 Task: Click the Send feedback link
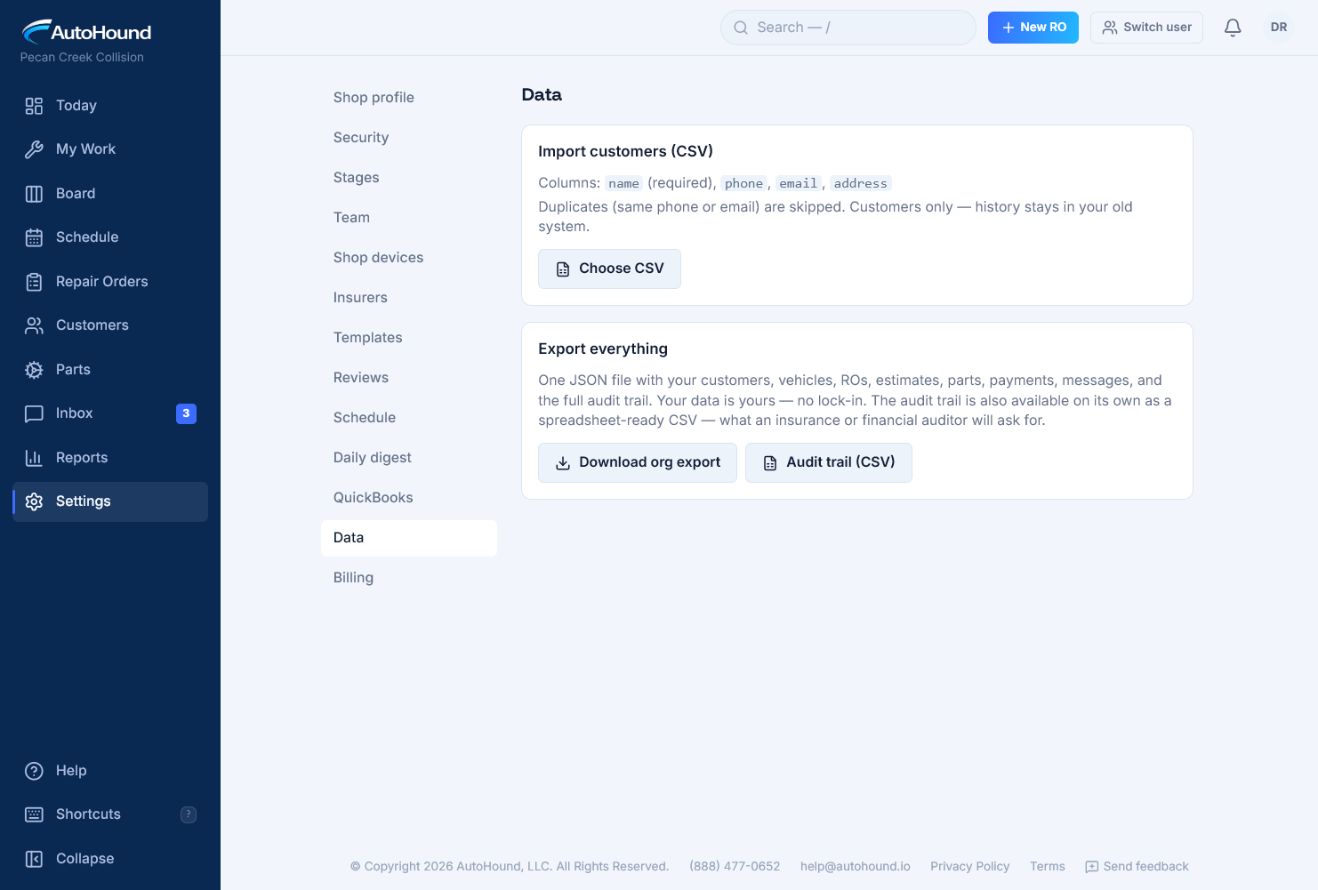click(1137, 867)
